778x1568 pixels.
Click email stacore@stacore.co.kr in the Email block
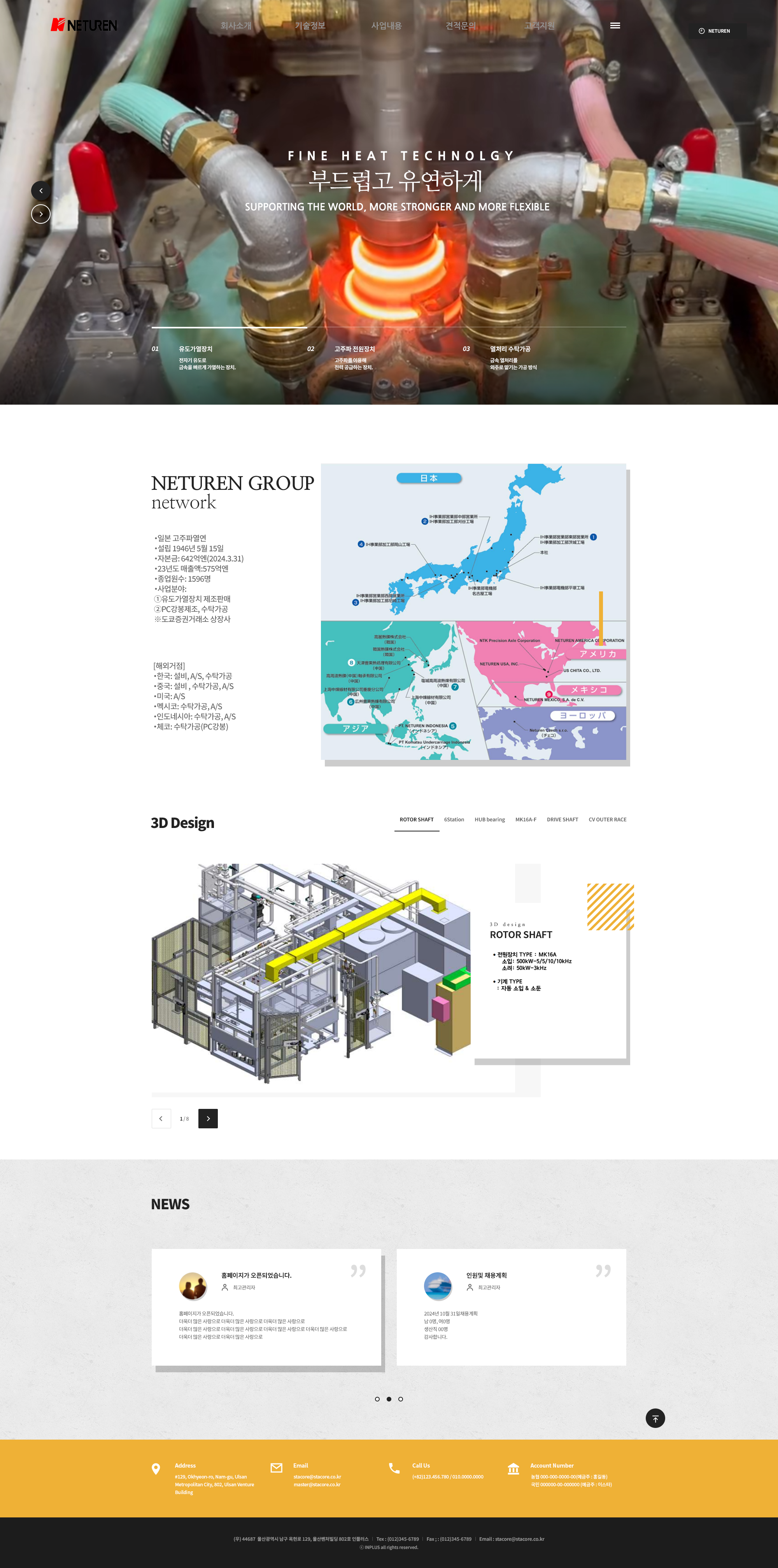coord(317,1477)
